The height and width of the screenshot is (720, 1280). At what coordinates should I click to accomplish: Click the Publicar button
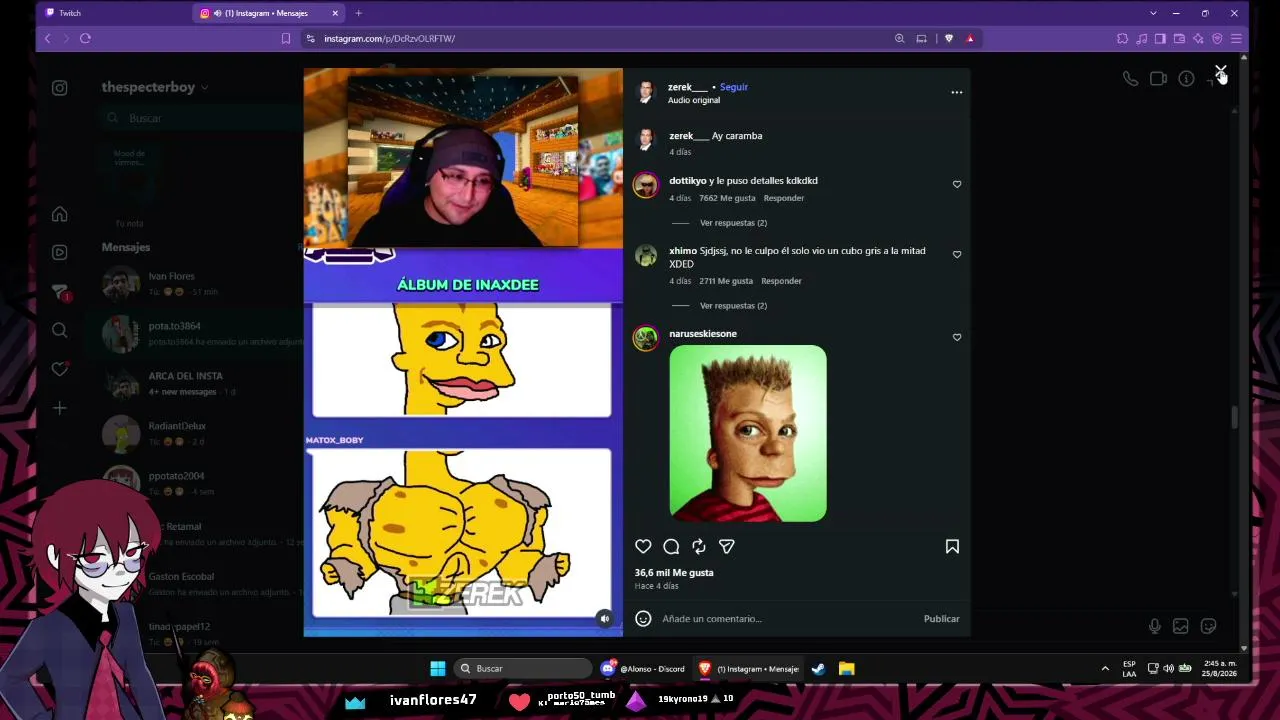point(941,619)
